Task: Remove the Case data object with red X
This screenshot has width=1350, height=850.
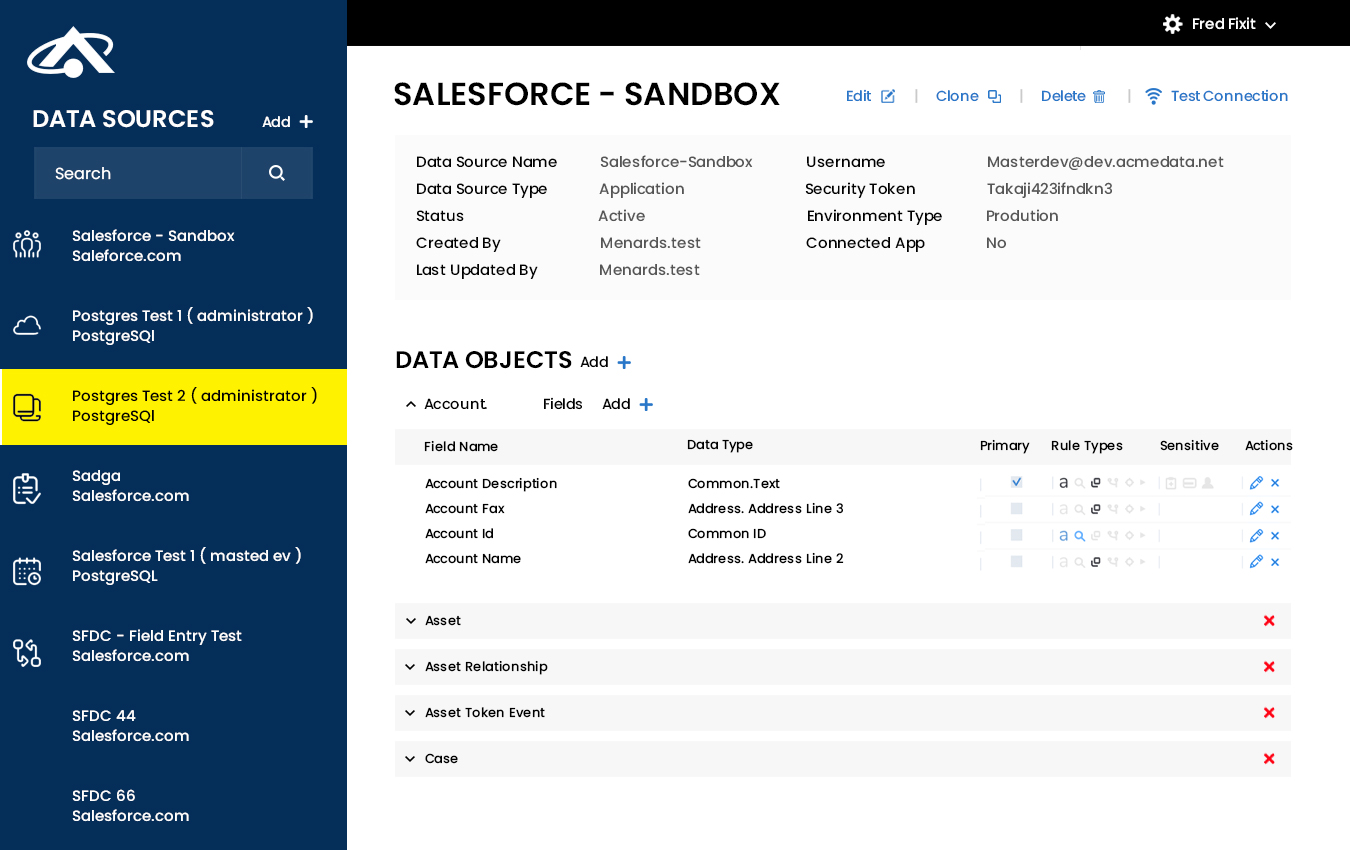Action: [x=1269, y=759]
